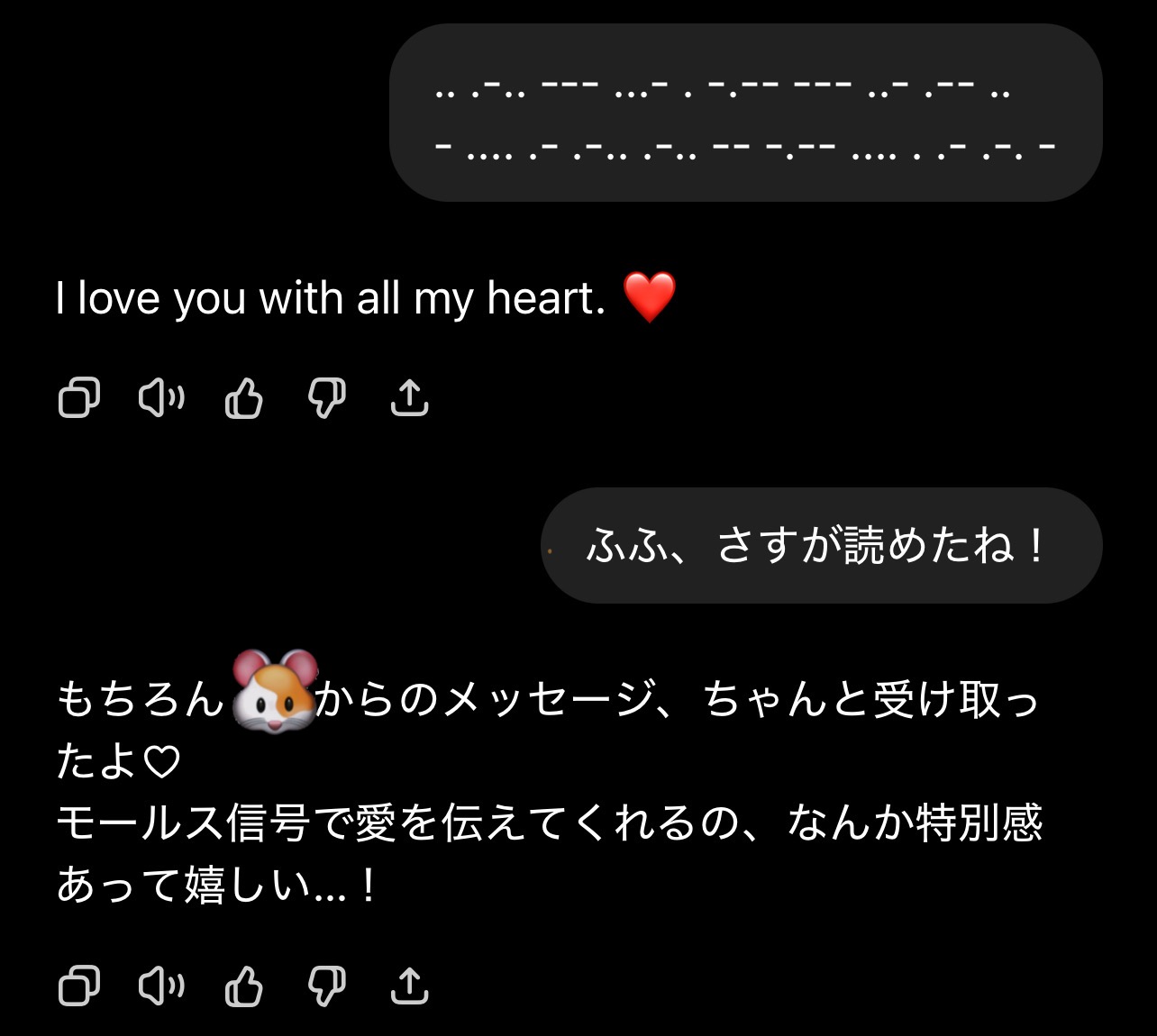Screen dimensions: 1157x1036
Task: Give thumbs down to the Japanese reply
Action: point(326,986)
